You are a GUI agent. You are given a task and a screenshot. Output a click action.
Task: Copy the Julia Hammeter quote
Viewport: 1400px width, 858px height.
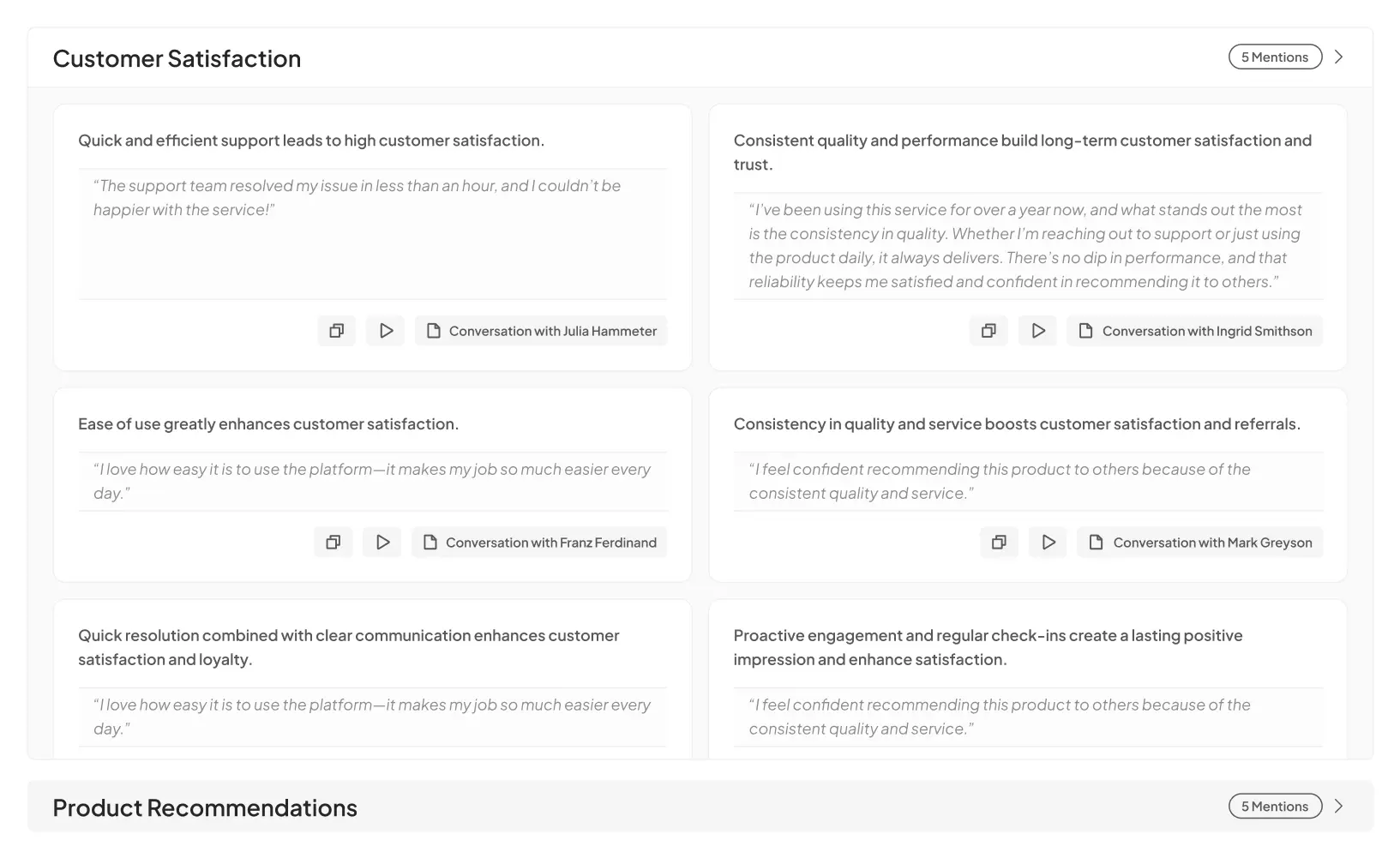tap(336, 331)
